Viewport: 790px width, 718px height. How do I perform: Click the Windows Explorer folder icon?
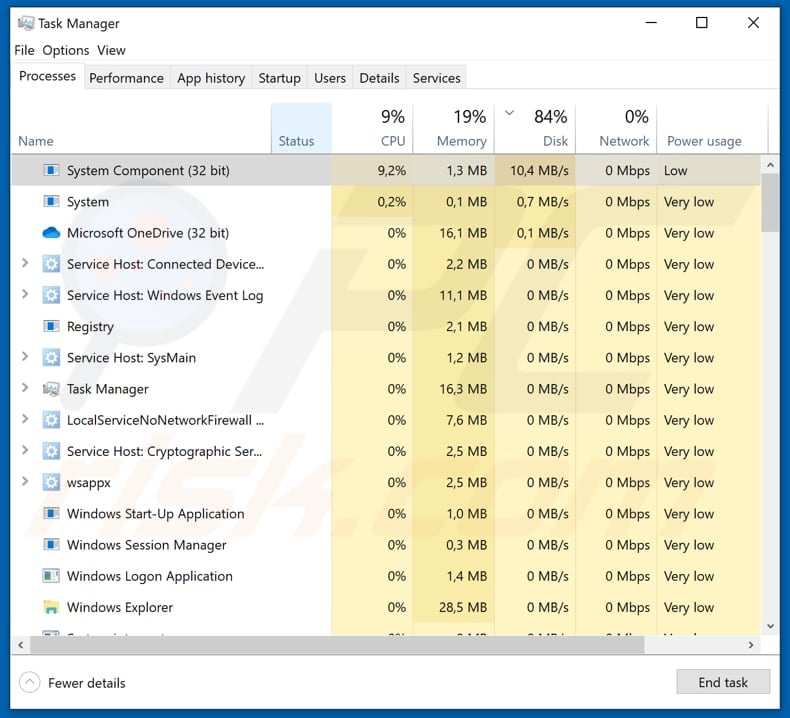pyautogui.click(x=51, y=608)
